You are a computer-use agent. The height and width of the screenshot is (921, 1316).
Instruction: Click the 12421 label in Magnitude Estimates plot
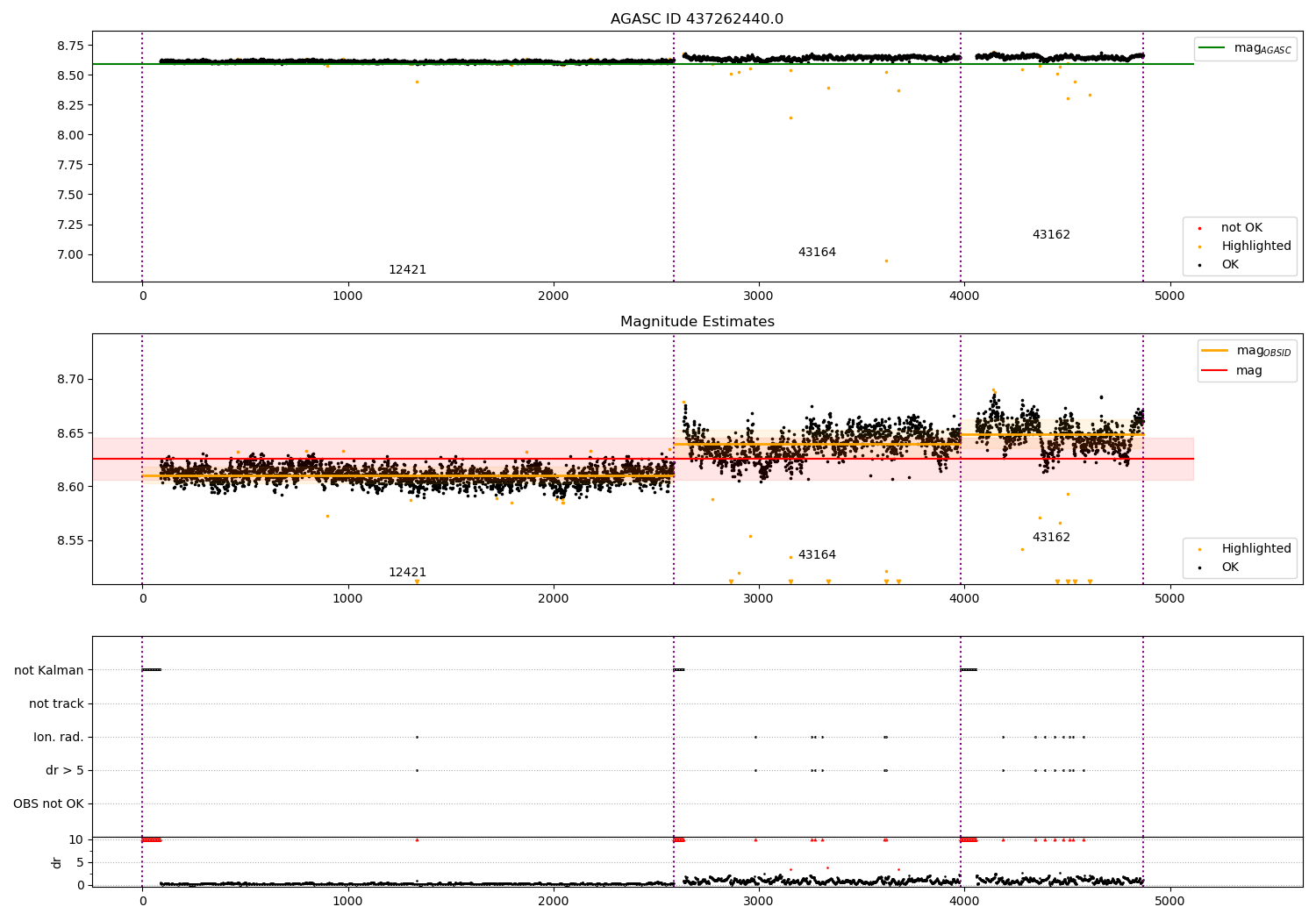(x=407, y=573)
